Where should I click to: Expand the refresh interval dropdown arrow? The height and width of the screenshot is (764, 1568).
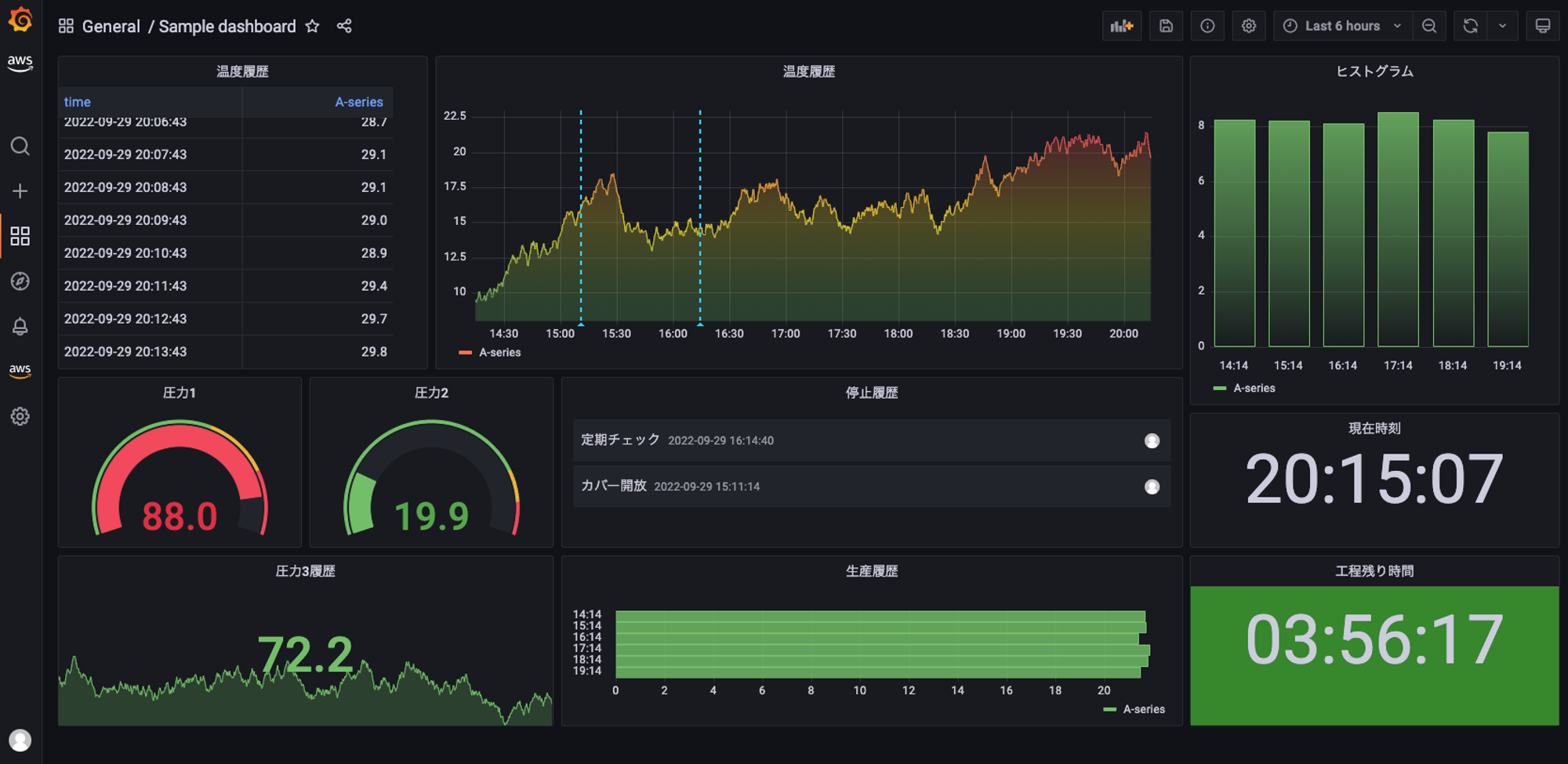1502,26
